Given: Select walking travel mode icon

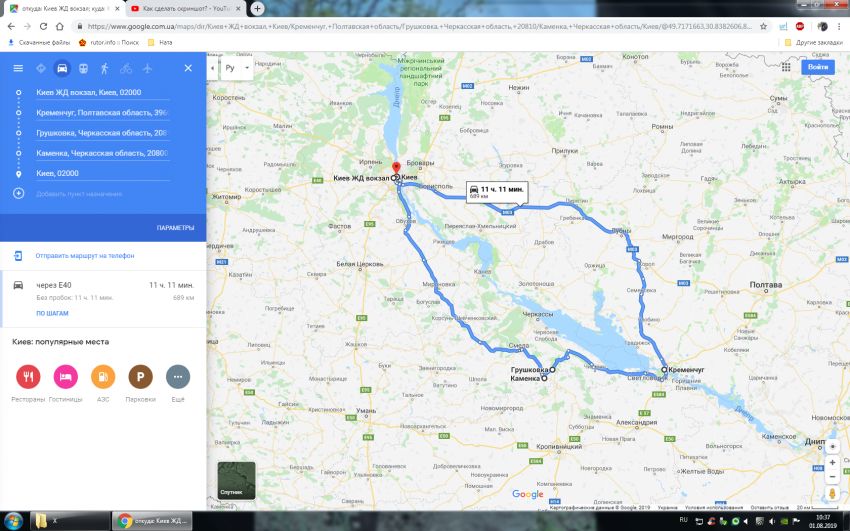Looking at the screenshot, I should click(x=105, y=68).
